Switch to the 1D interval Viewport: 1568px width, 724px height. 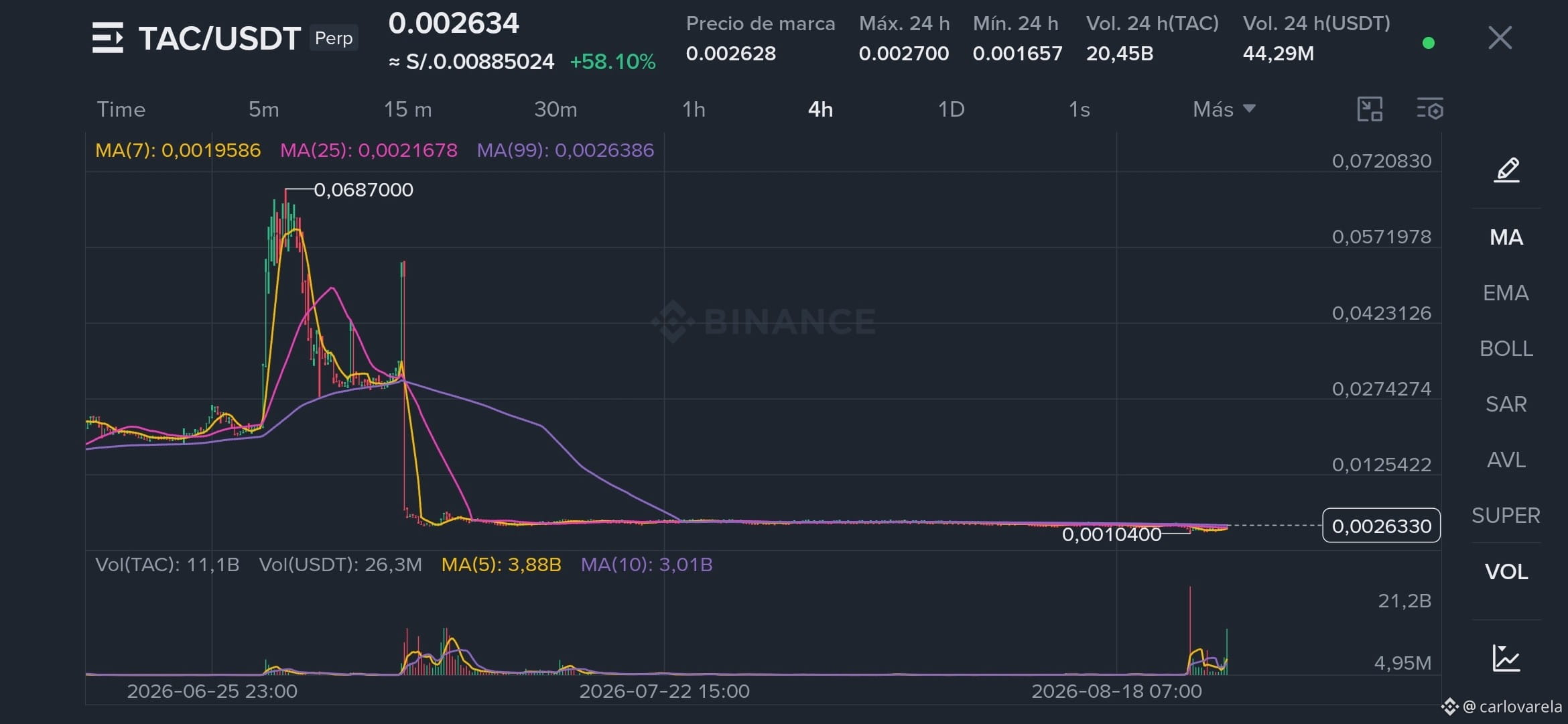click(x=951, y=109)
